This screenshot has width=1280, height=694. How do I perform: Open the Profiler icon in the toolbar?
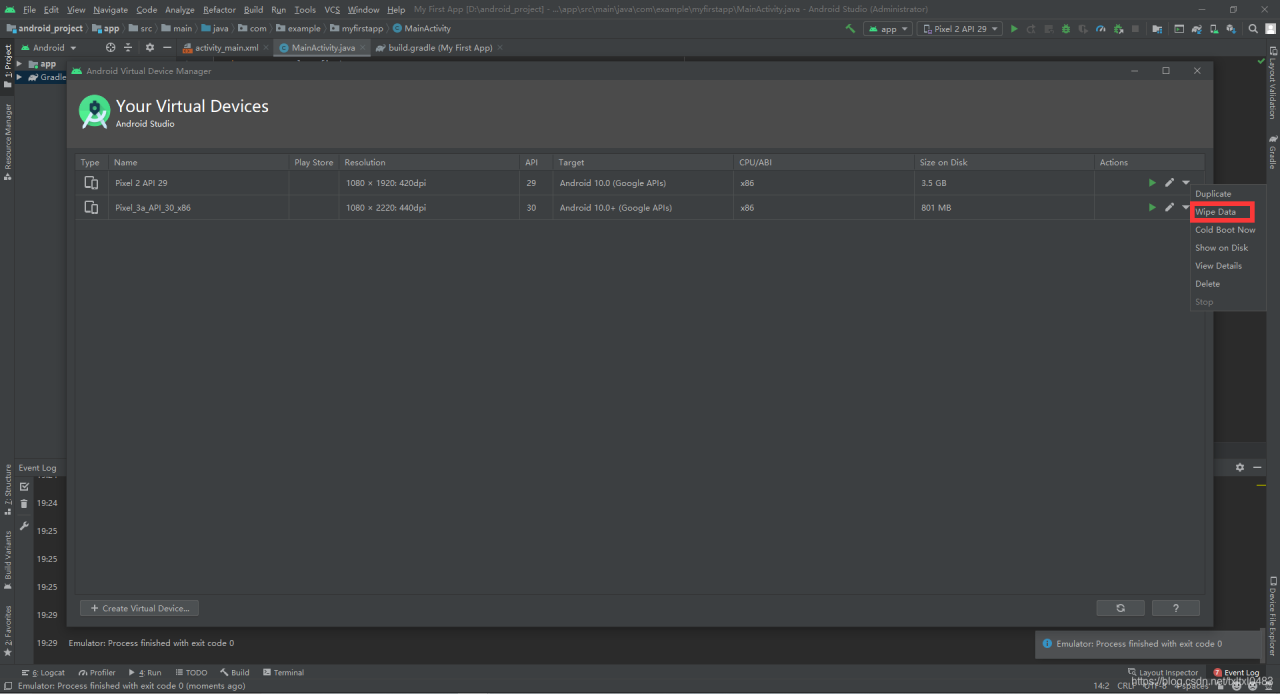tap(1100, 29)
